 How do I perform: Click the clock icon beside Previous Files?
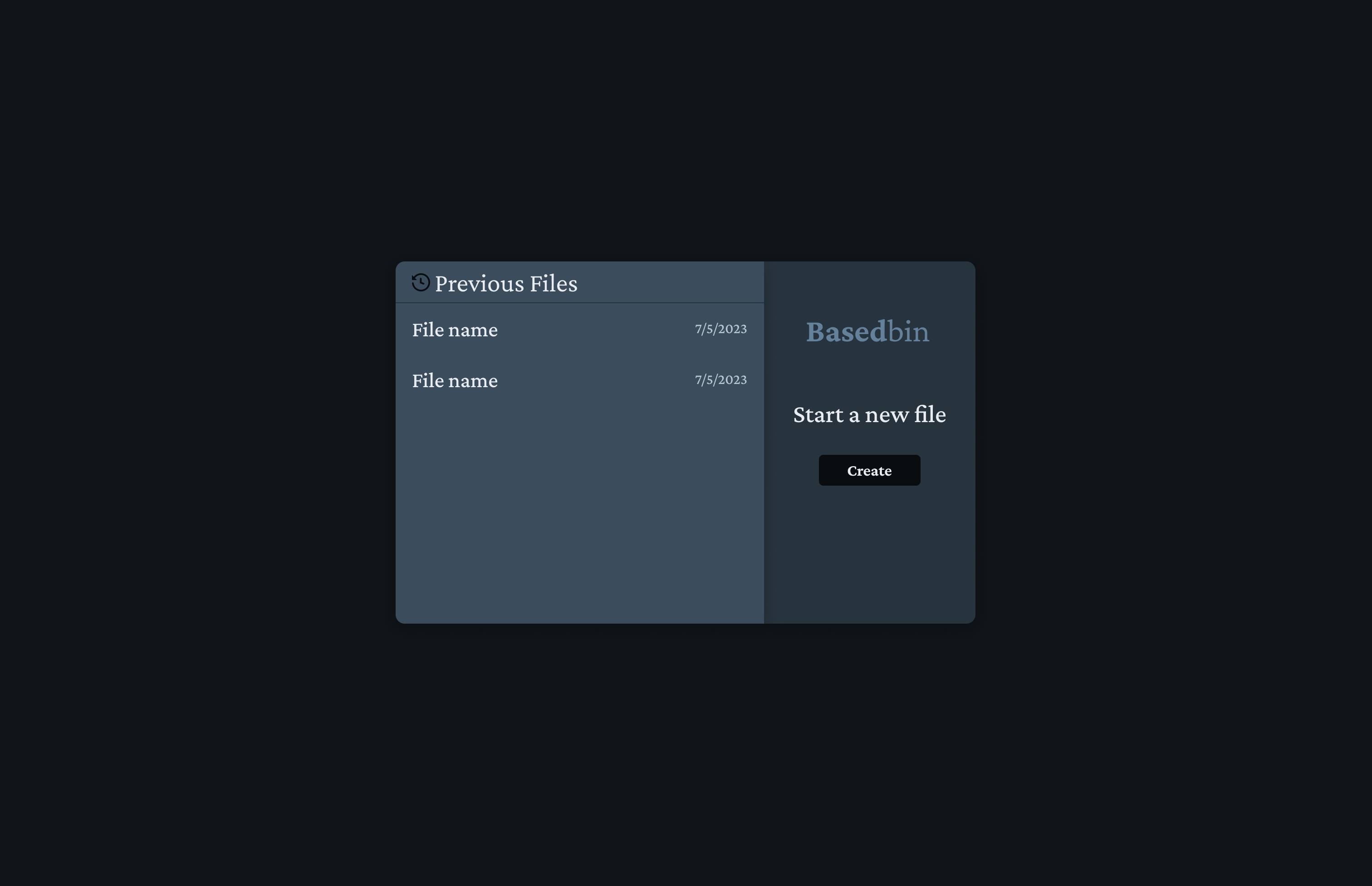coord(420,282)
